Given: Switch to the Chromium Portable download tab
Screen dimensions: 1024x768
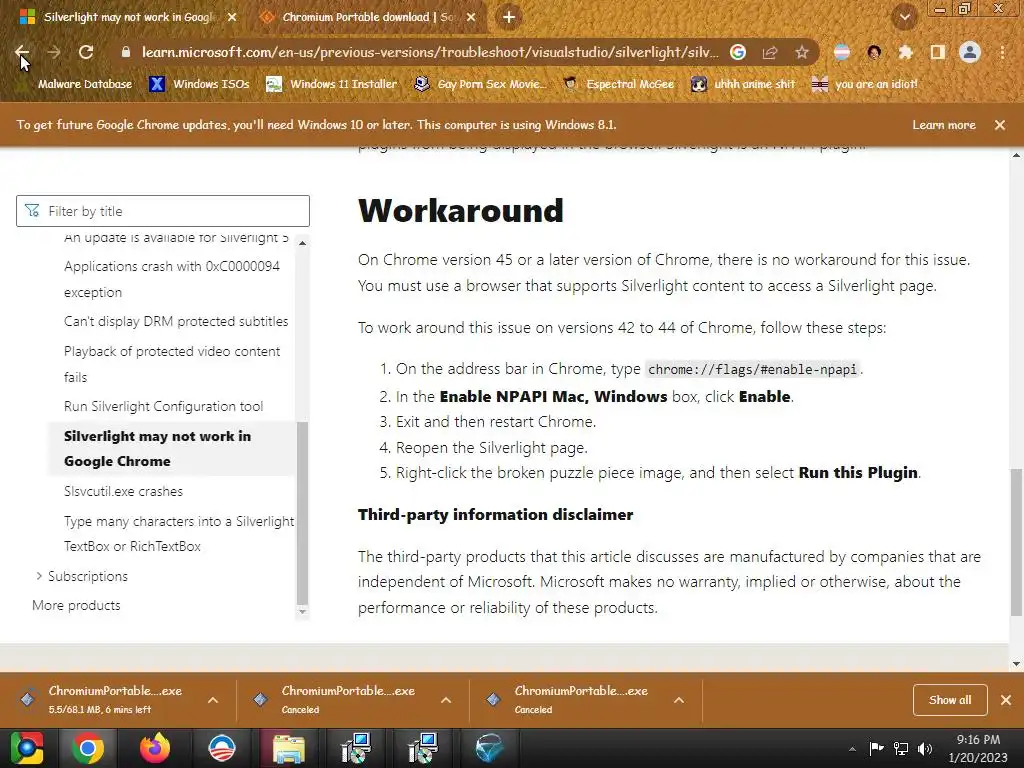Looking at the screenshot, I should point(369,17).
